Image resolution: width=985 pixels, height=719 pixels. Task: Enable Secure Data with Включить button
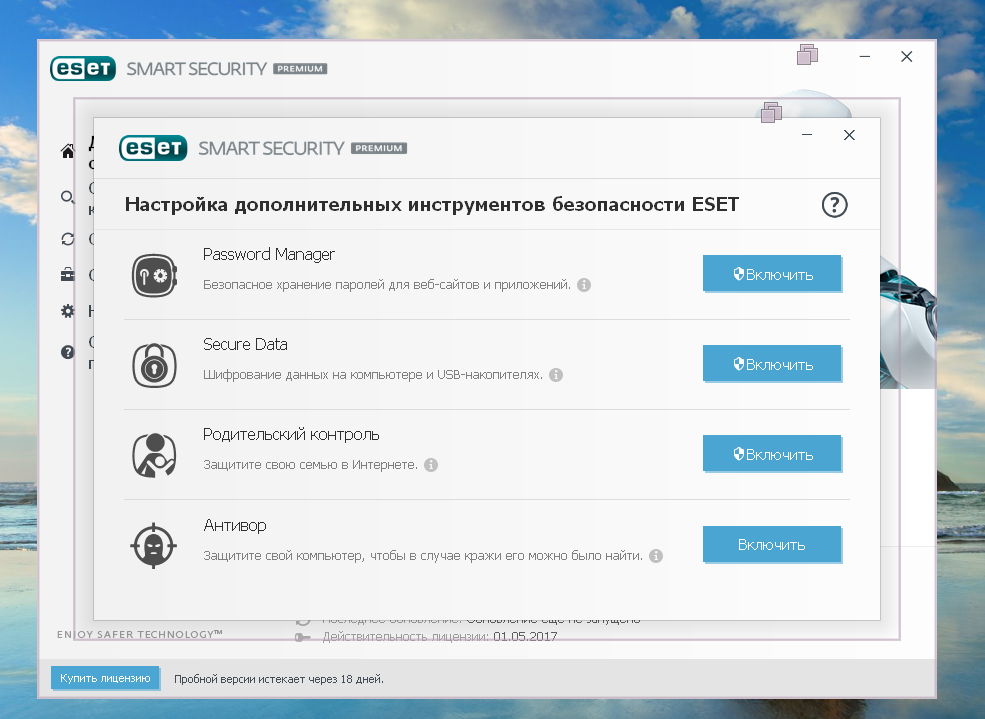click(x=771, y=364)
